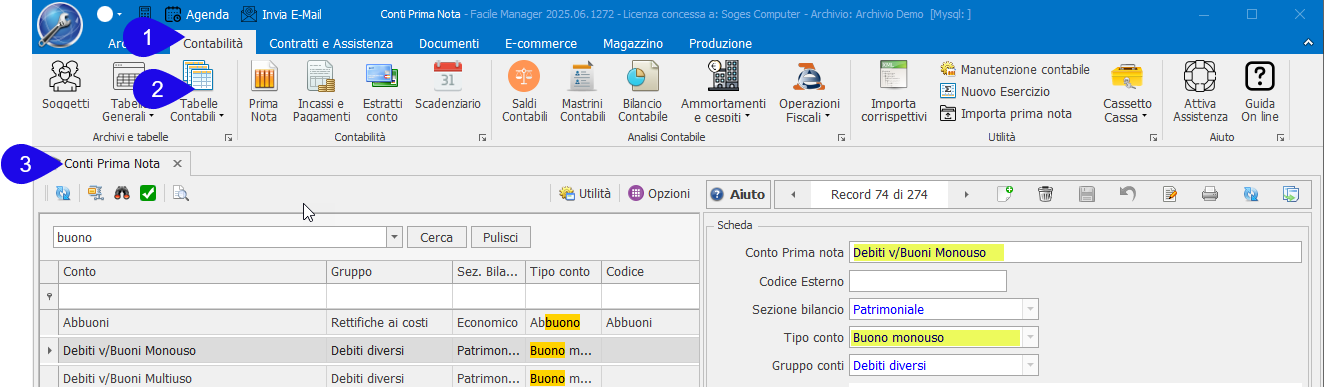This screenshot has width=1324, height=387.
Task: Save the record (floppy disk icon)
Action: tap(1087, 194)
